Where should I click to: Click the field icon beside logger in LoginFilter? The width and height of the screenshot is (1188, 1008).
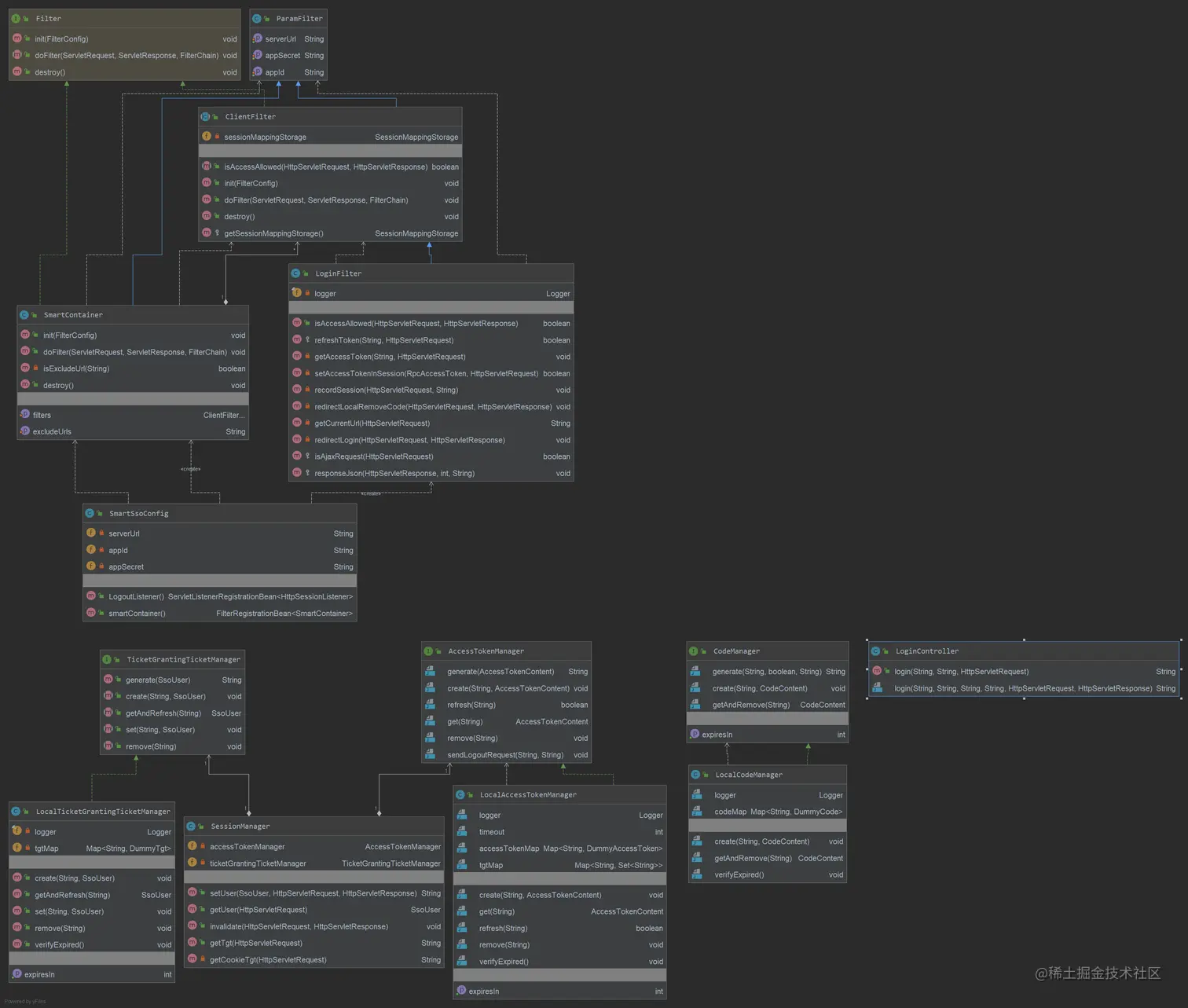coord(297,292)
